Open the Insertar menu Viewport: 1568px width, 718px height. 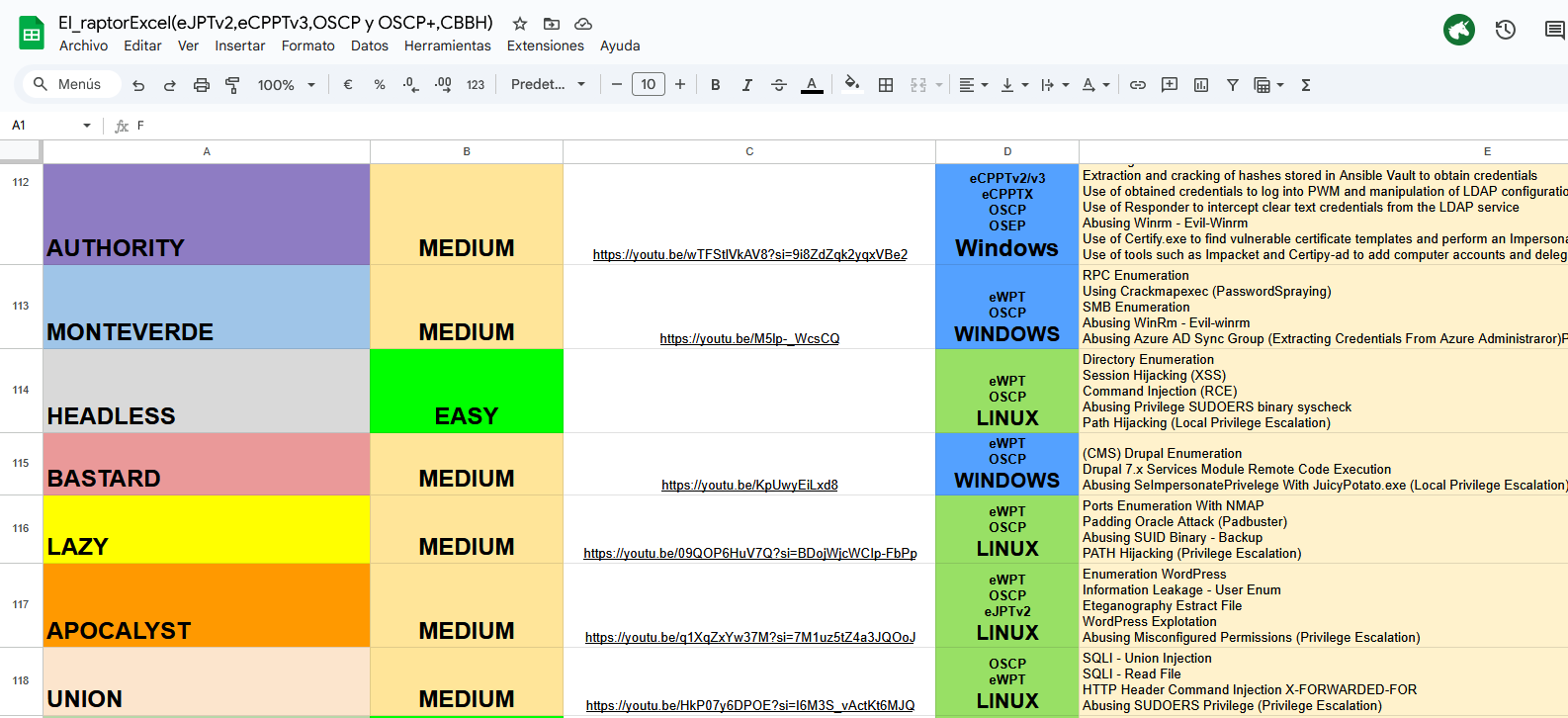click(x=240, y=45)
